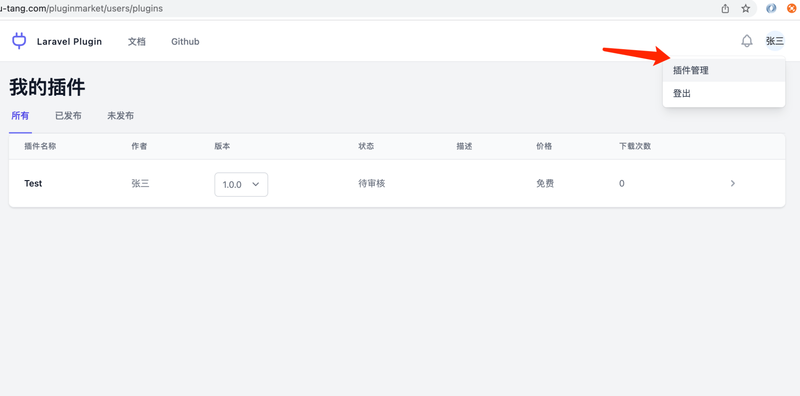Switch to the 所有 tab

(20, 116)
